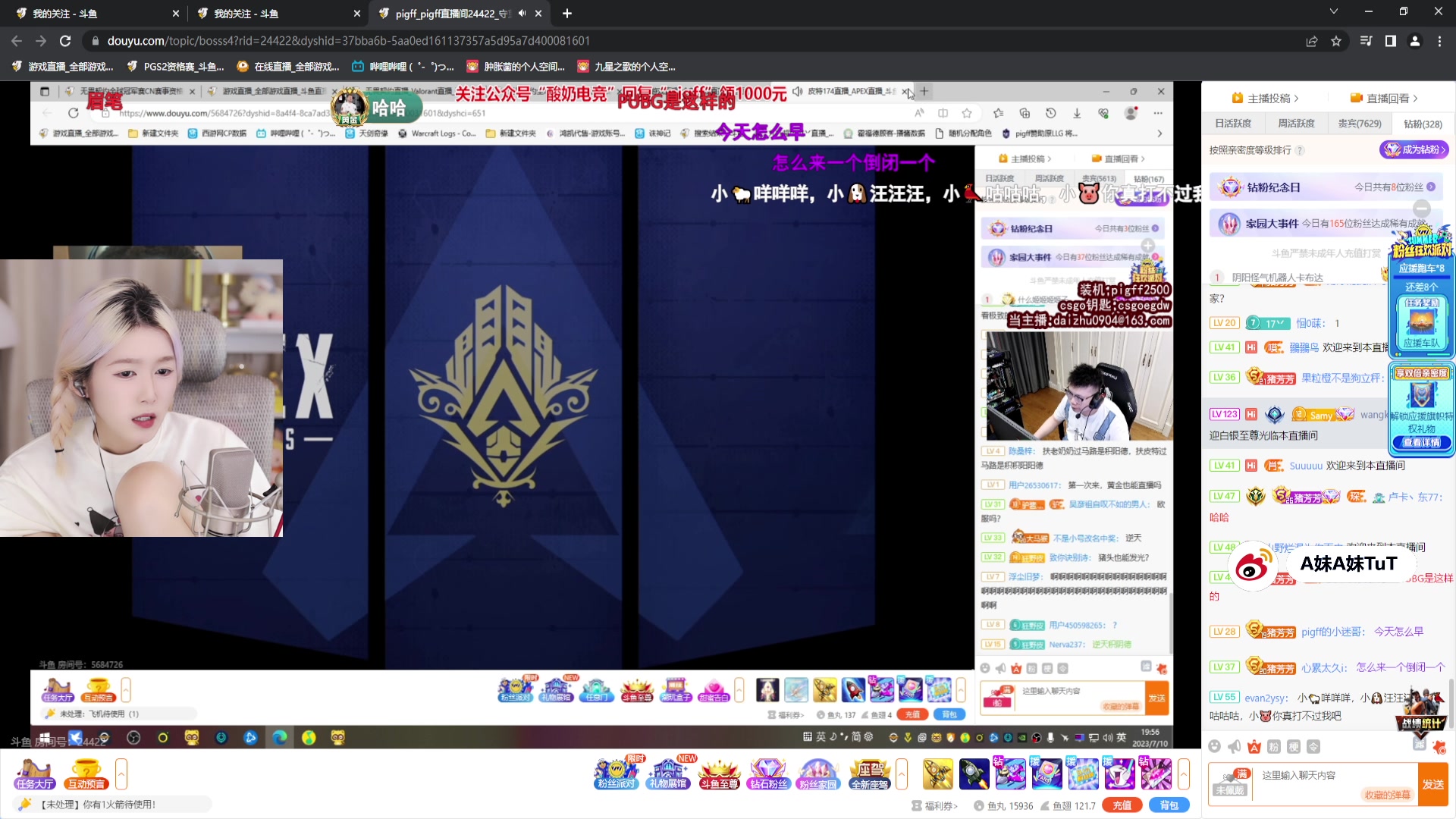Open 收藏的弹幕 saved danmaku
This screenshot has height=819, width=1456.
click(x=1387, y=795)
